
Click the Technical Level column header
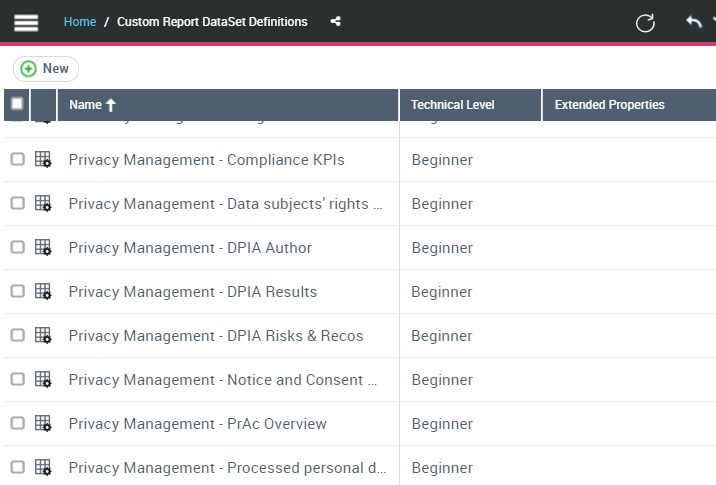[x=452, y=105]
